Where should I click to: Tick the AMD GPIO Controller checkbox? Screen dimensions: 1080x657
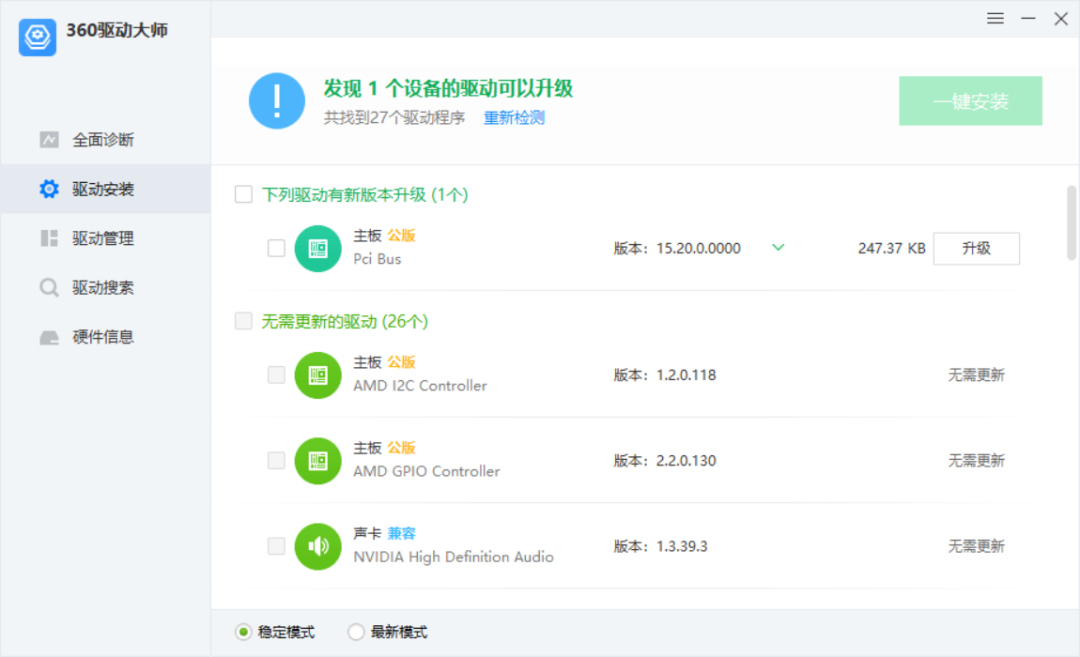[276, 460]
